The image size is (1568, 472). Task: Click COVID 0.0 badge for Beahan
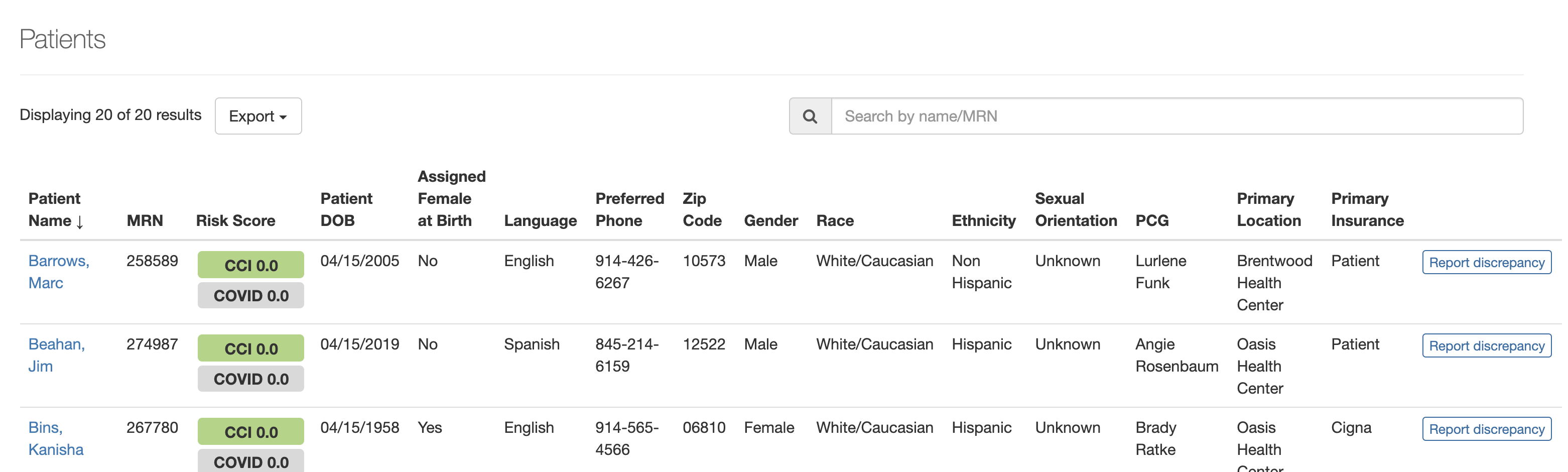click(251, 380)
